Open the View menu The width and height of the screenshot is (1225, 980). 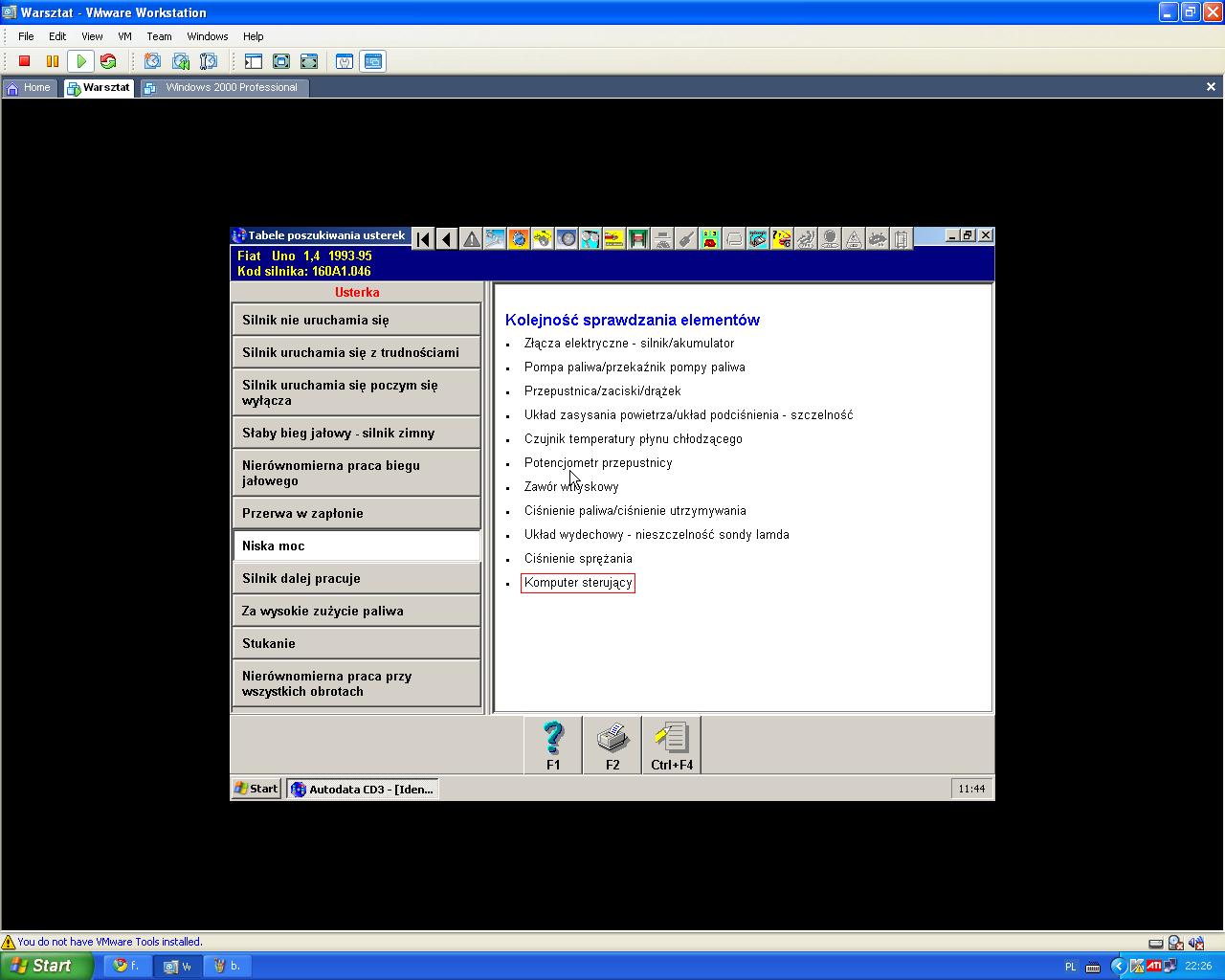pos(92,36)
